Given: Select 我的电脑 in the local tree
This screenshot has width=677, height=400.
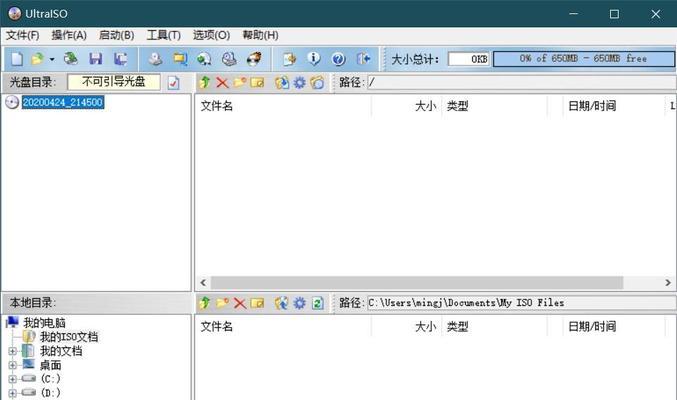Looking at the screenshot, I should (x=44, y=323).
